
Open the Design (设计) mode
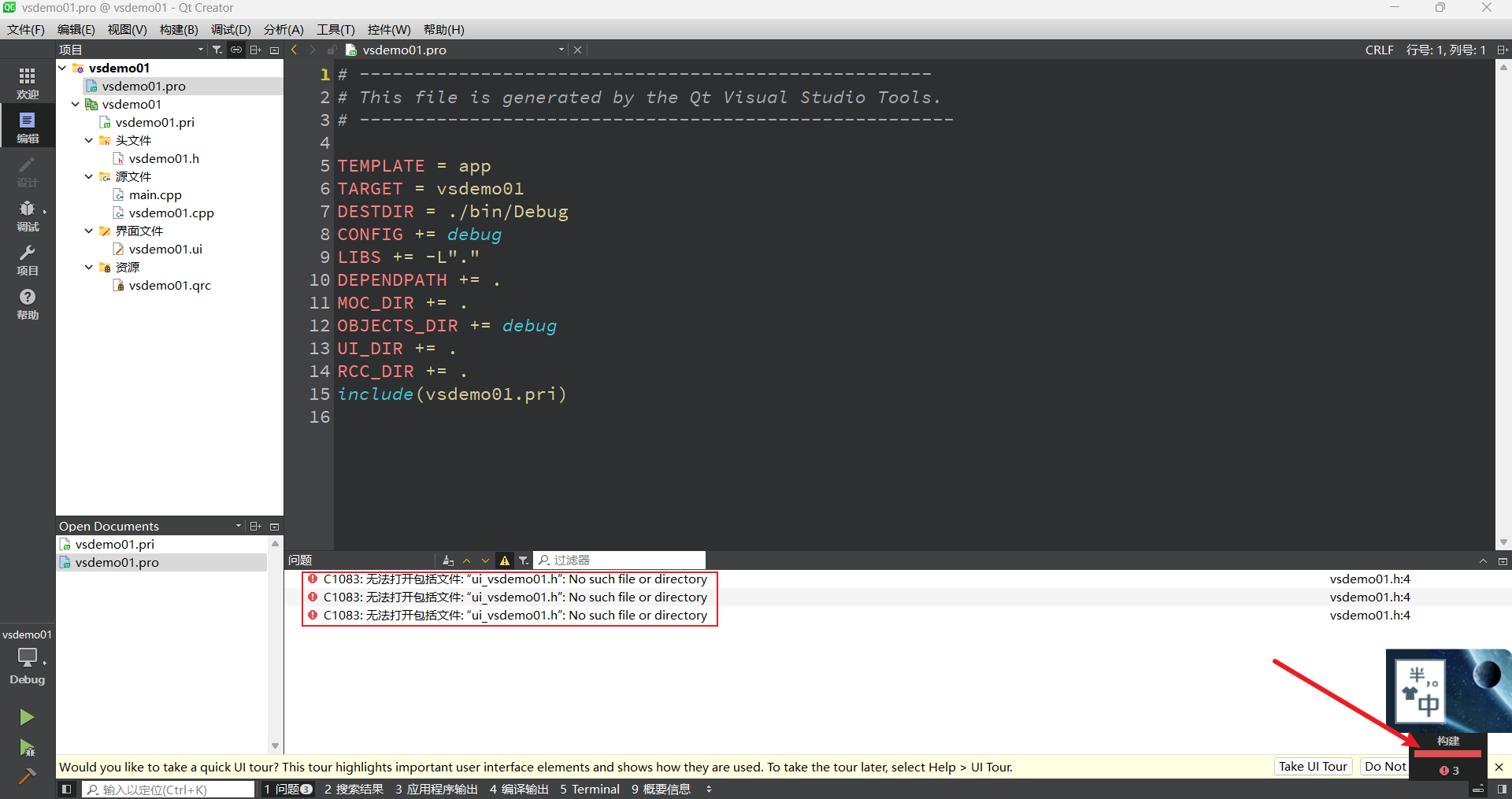pos(28,171)
